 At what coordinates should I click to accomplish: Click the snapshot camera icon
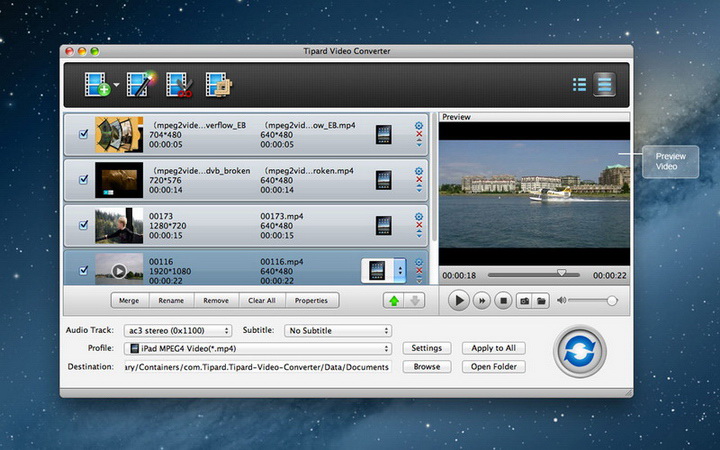[x=523, y=300]
